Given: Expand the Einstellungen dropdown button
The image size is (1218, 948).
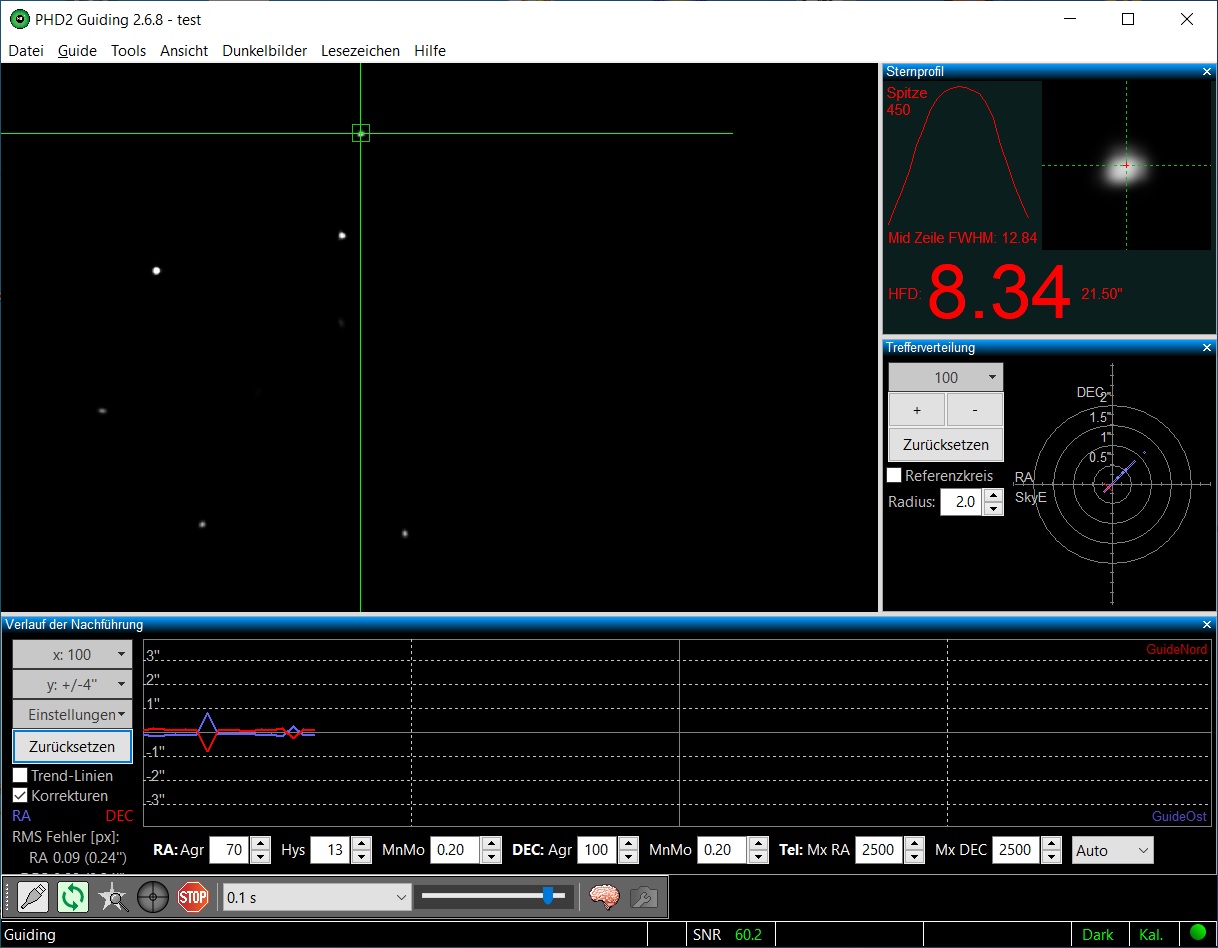Looking at the screenshot, I should coord(72,714).
